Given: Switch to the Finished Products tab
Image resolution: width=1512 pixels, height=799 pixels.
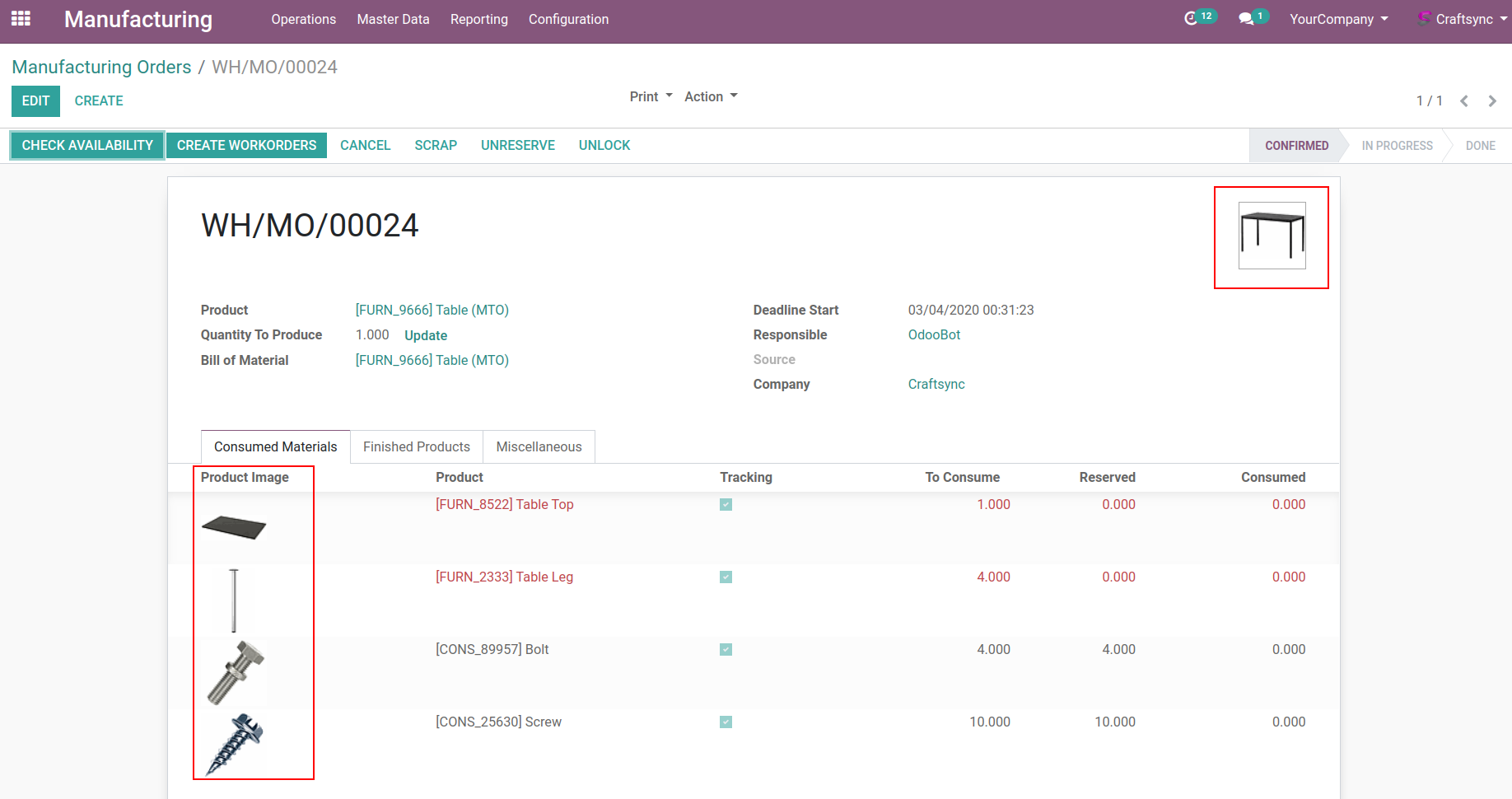Looking at the screenshot, I should click(x=416, y=446).
